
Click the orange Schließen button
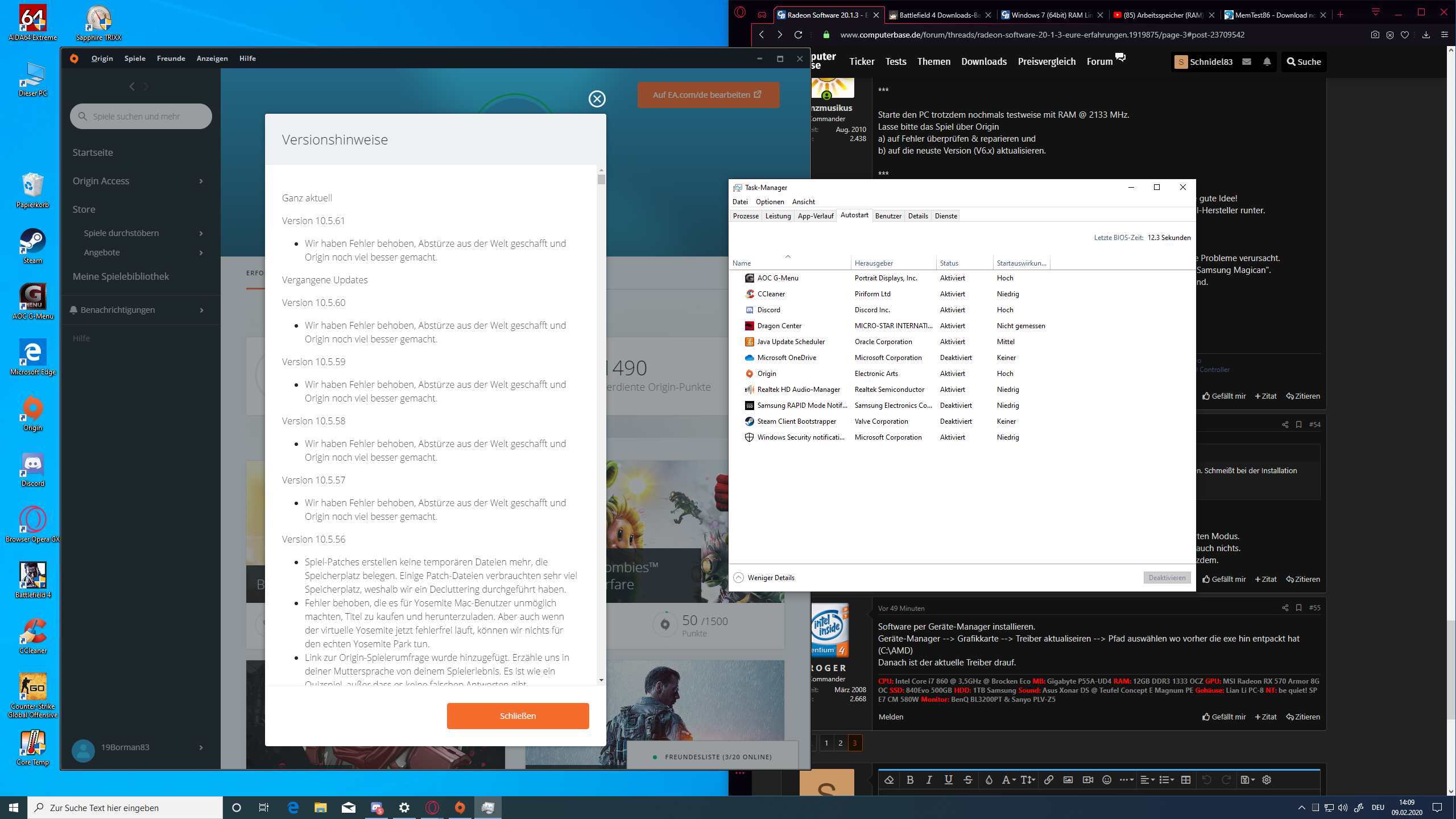(518, 716)
